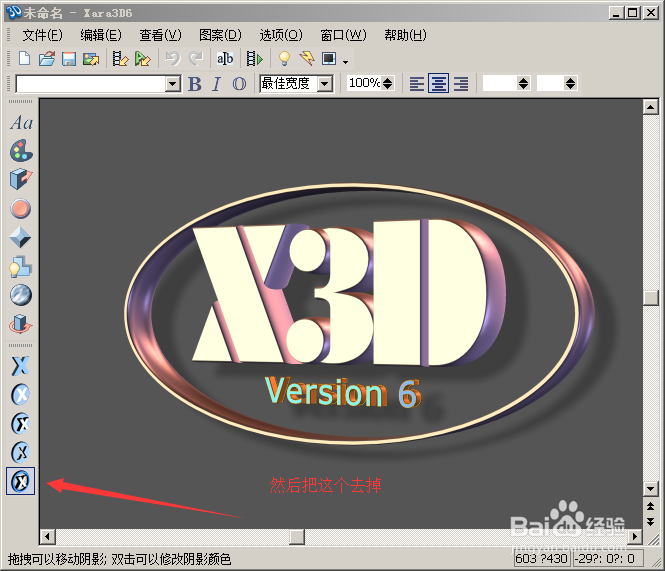The width and height of the screenshot is (665, 571).
Task: Click the display quality square icon
Action: tap(329, 59)
